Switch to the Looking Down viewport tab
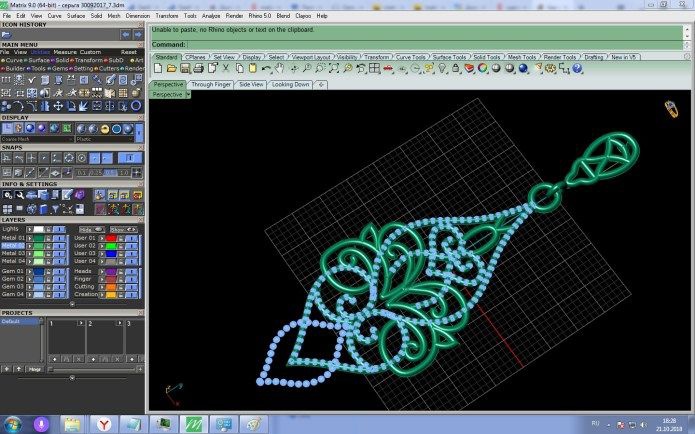 point(290,84)
